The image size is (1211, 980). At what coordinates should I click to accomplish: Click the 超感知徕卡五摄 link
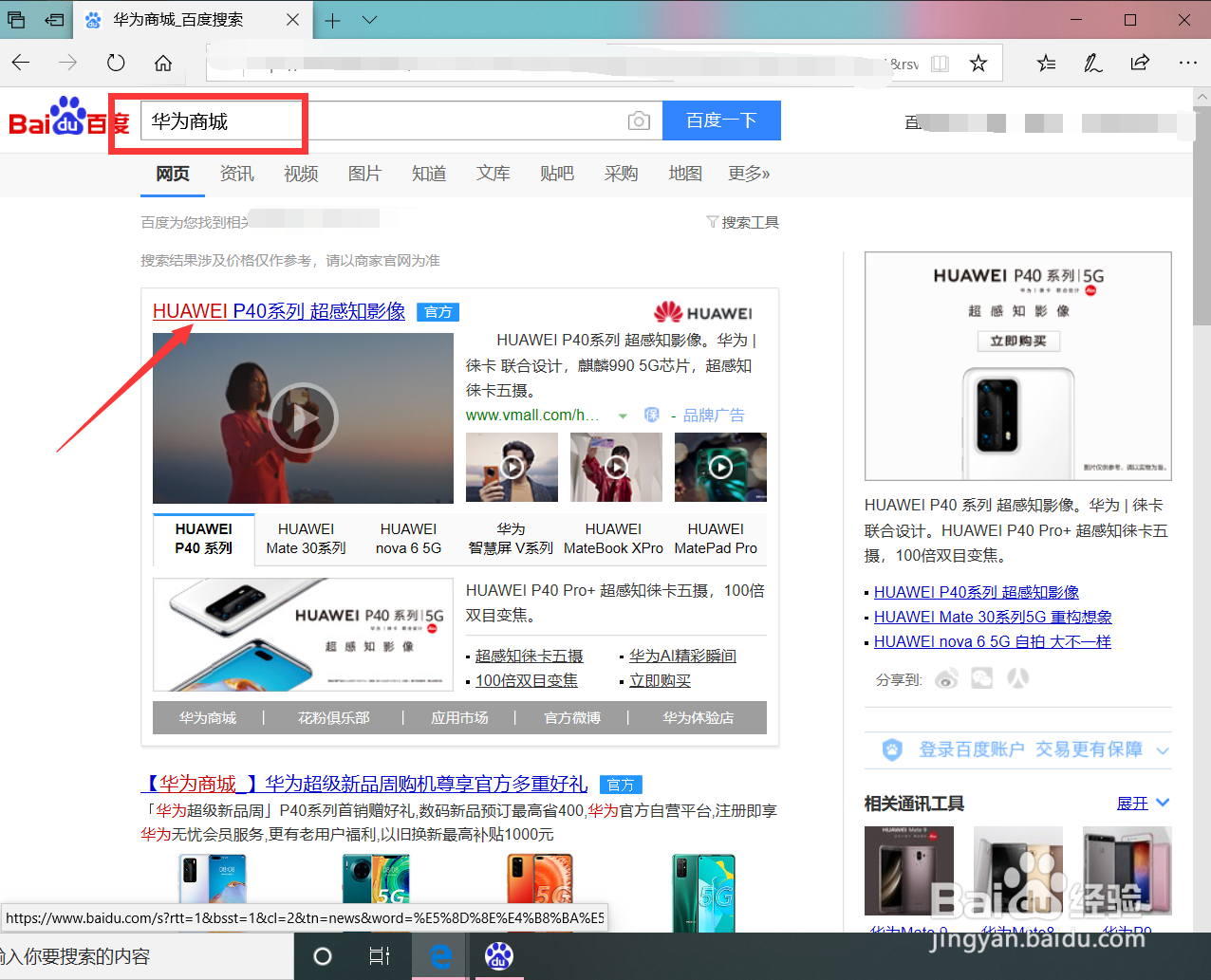[x=530, y=656]
